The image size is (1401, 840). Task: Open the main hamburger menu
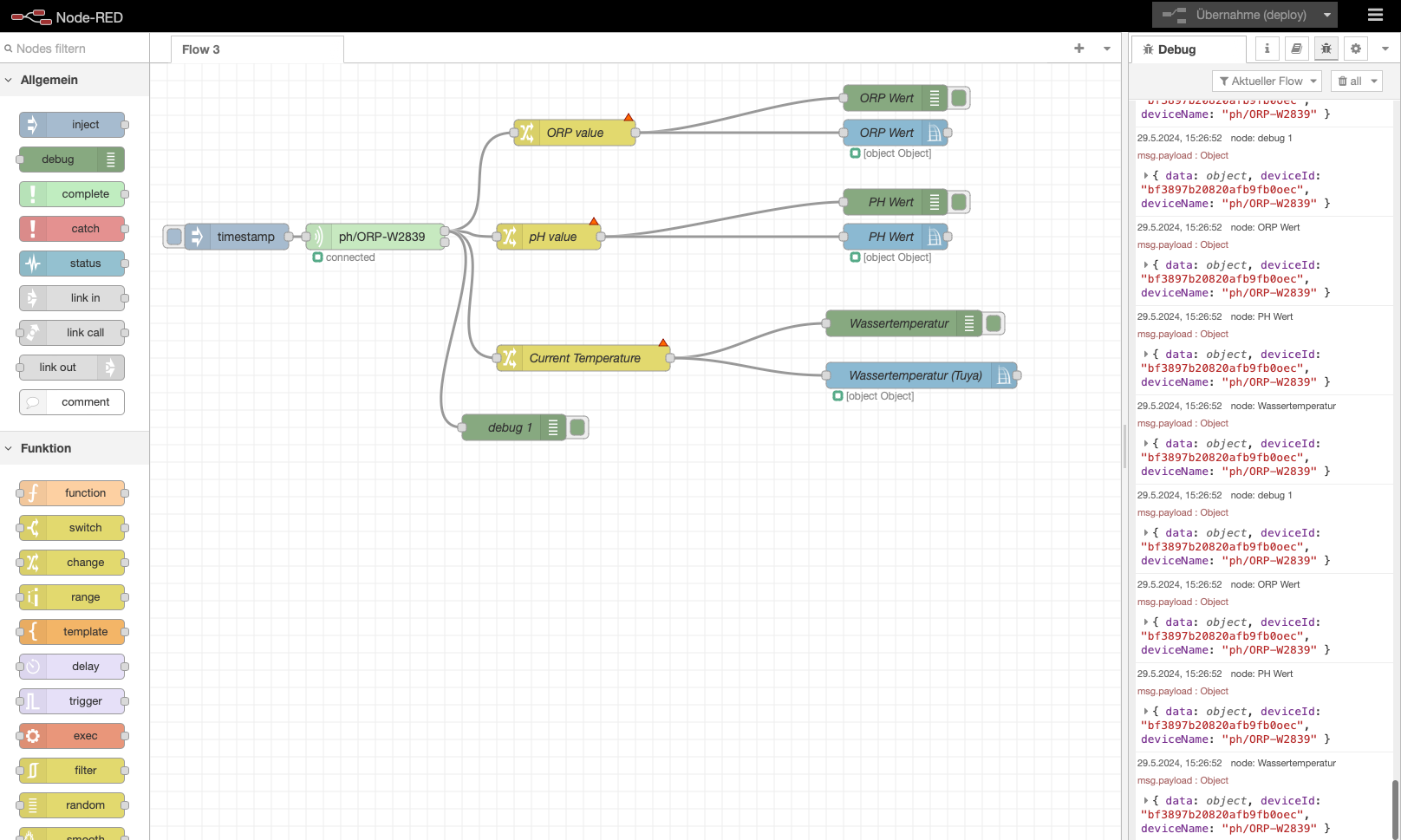coord(1375,15)
